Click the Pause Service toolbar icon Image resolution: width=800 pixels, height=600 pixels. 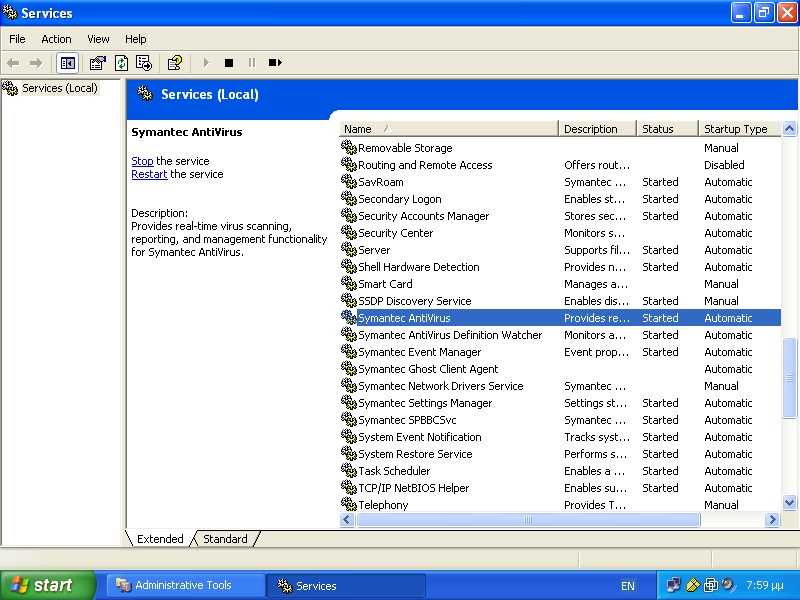point(252,63)
